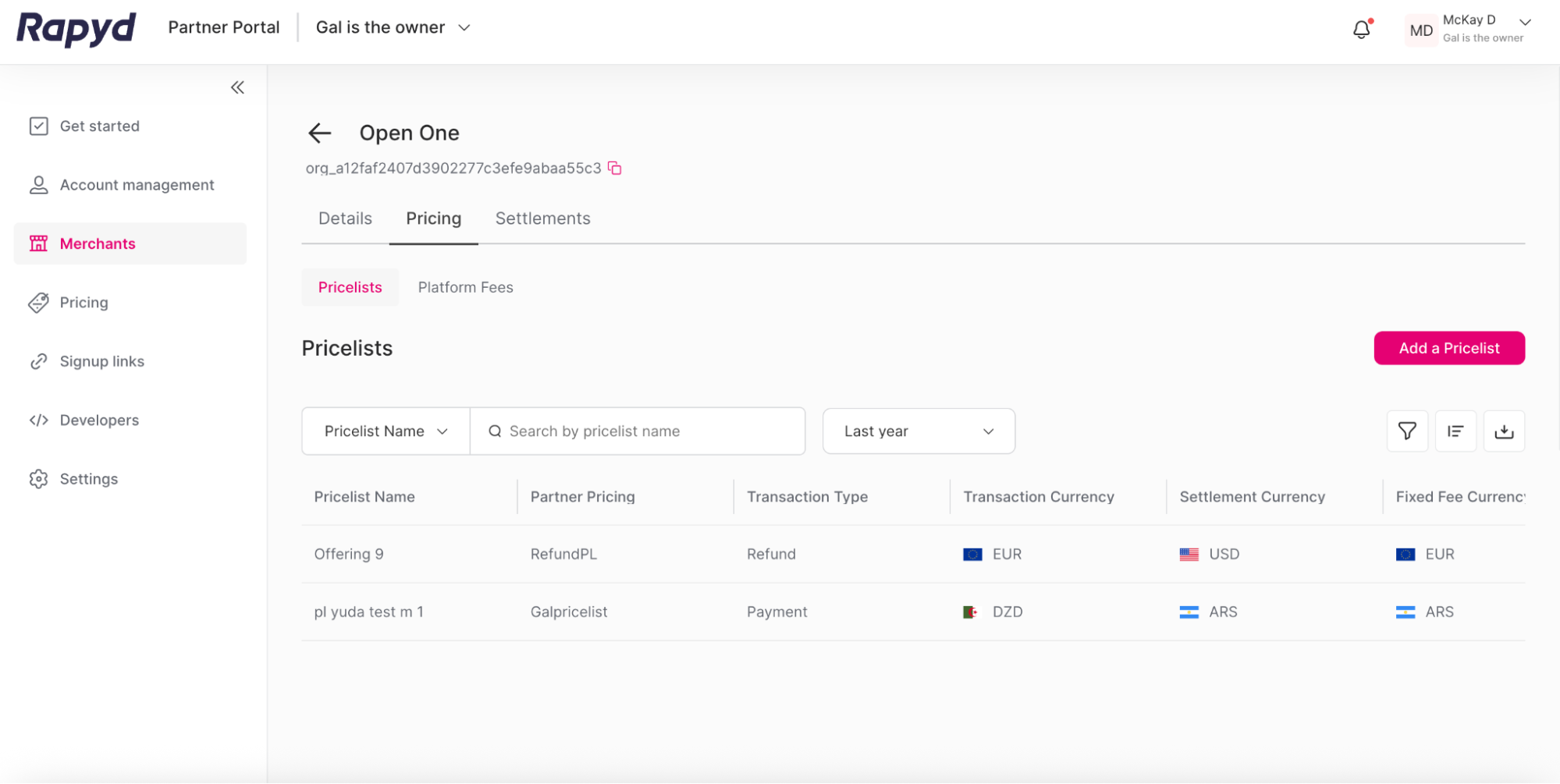Image resolution: width=1560 pixels, height=784 pixels.
Task: Select the Merchants storefront icon in the sidebar
Action: tap(39, 243)
